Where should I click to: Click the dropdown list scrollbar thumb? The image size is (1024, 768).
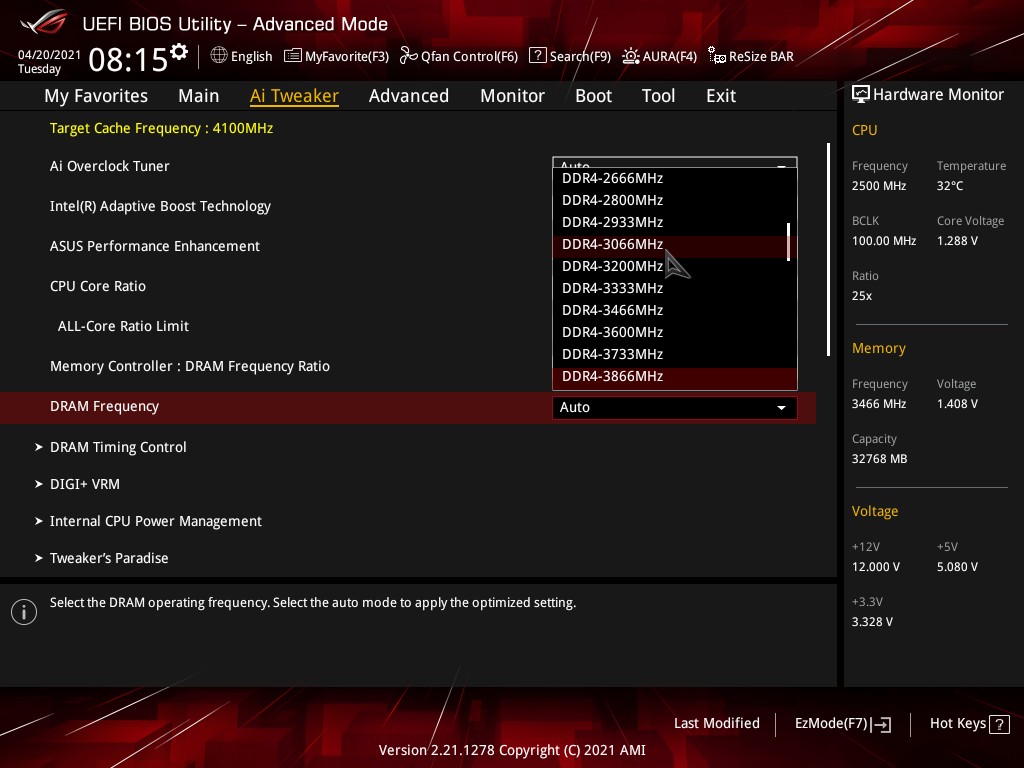click(789, 242)
